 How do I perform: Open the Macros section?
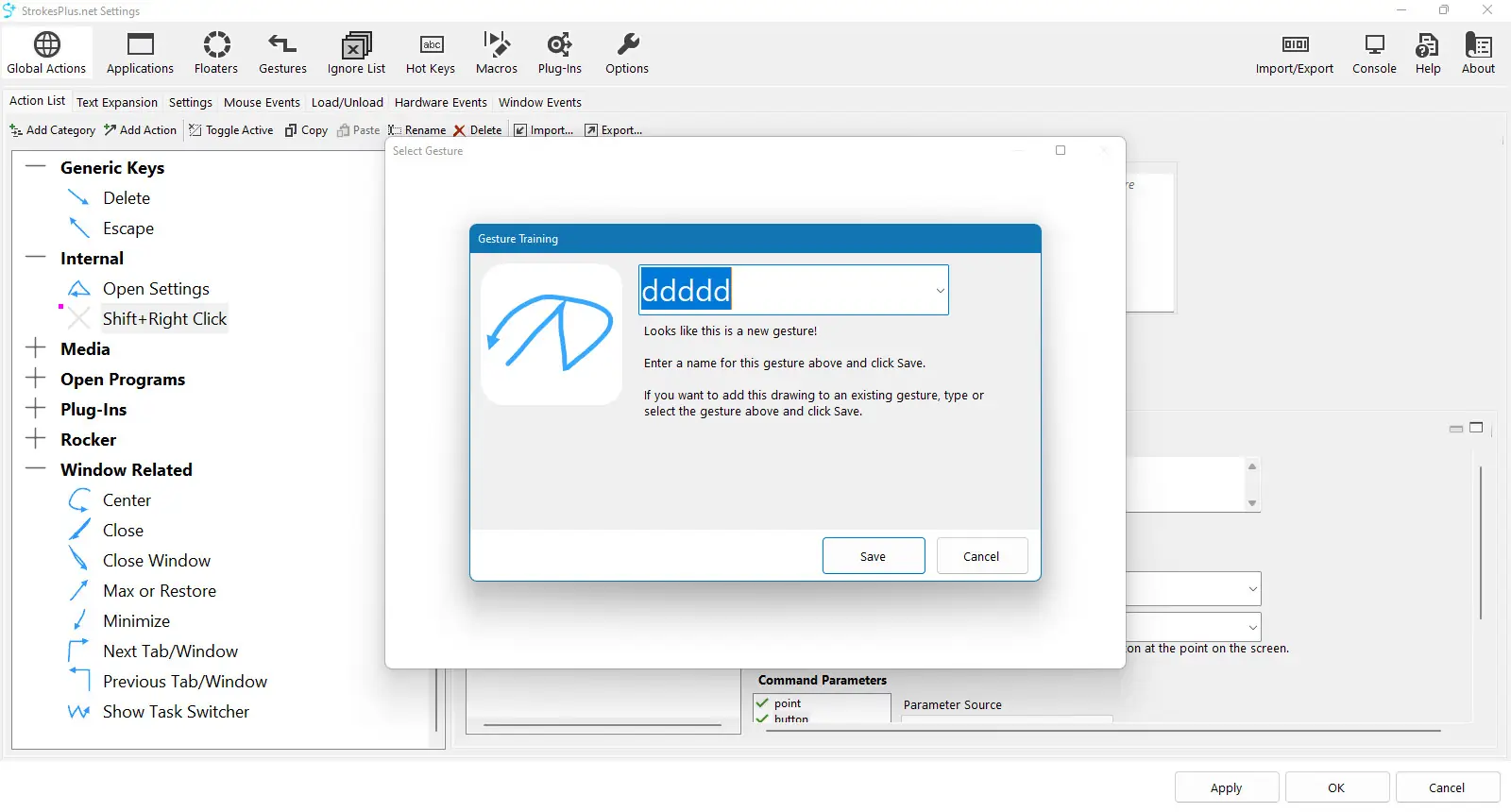point(497,53)
